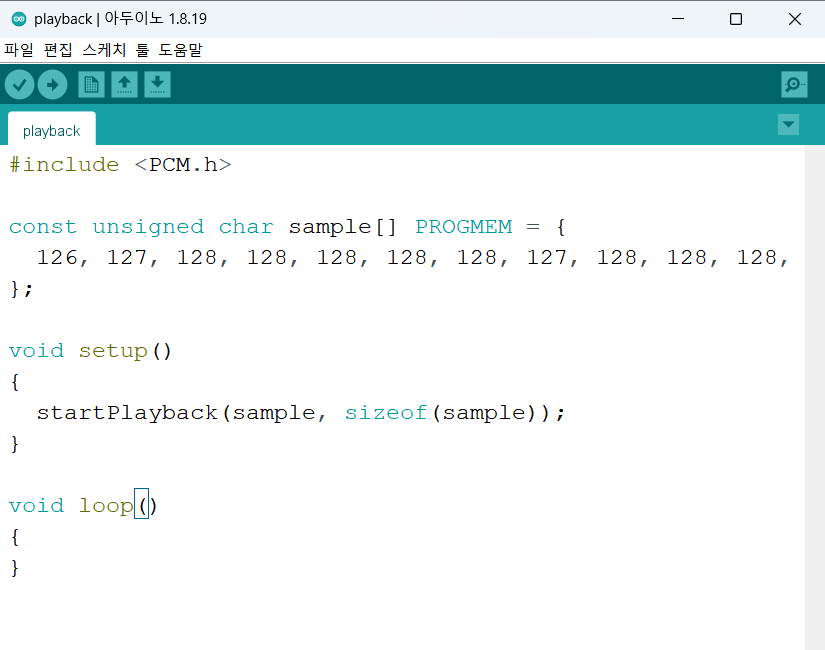This screenshot has width=825, height=650.
Task: Click the const keyword
Action: coord(43,227)
